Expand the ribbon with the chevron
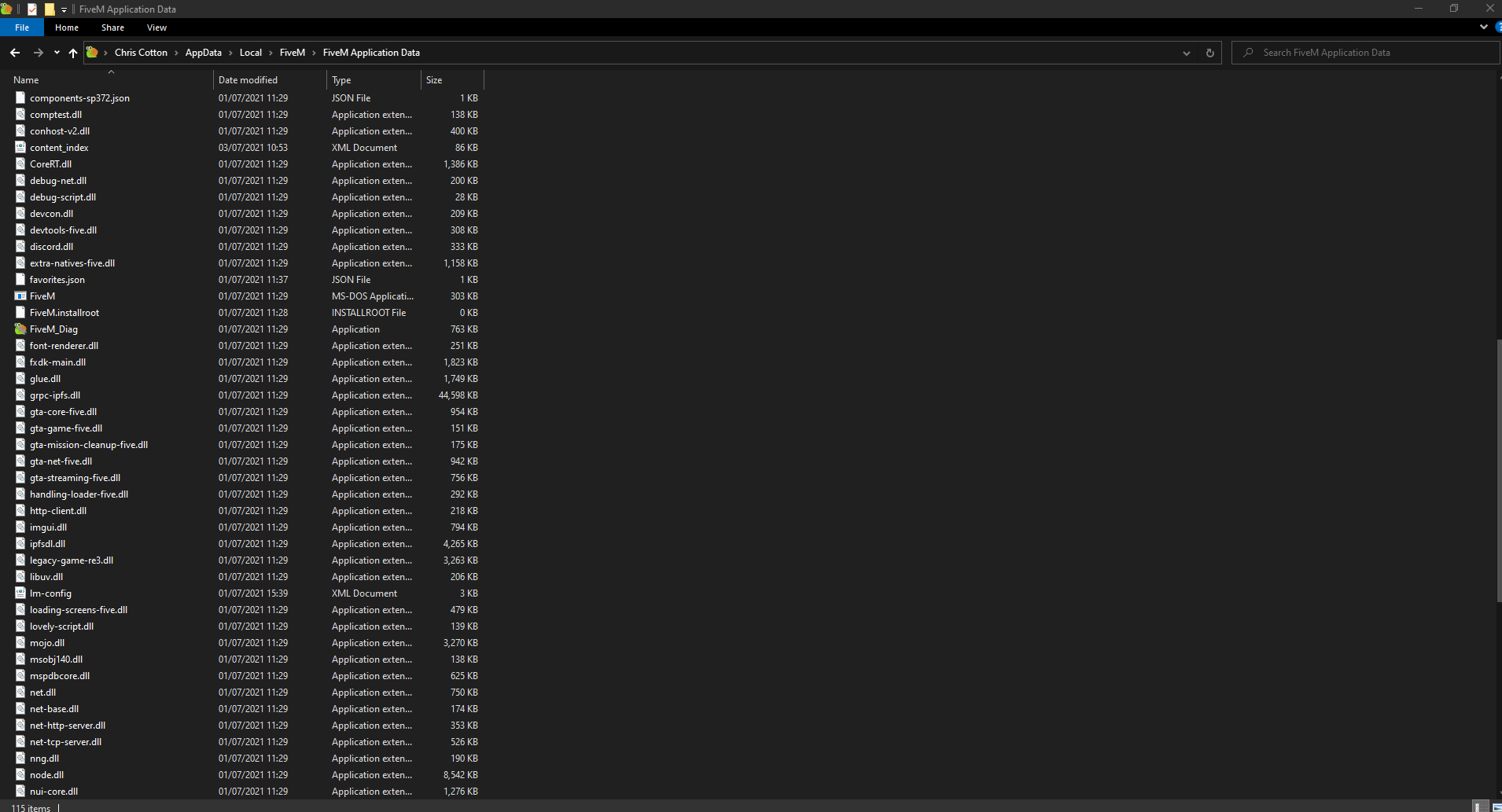This screenshot has height=812, width=1502. tap(1483, 27)
